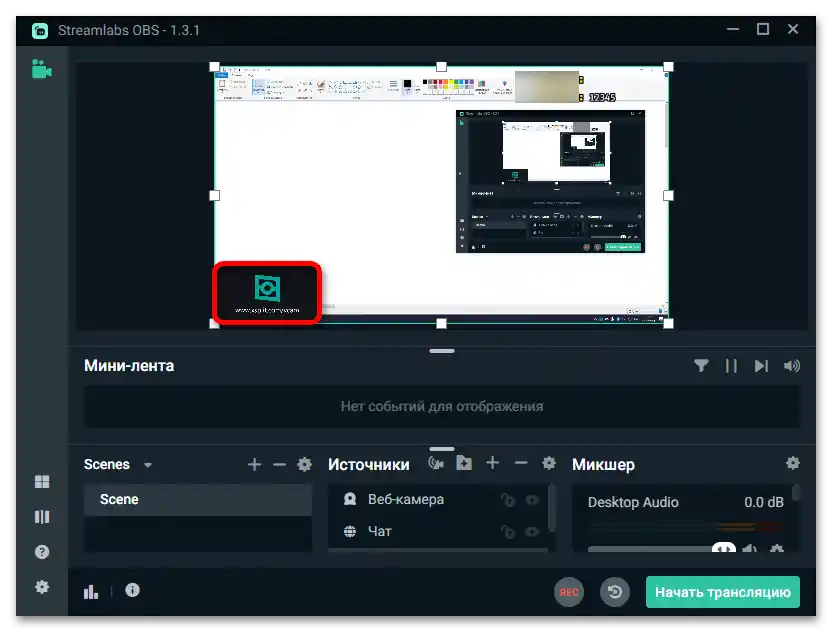
Task: Maximize the Streamlabs OBS window
Action: coord(763,29)
